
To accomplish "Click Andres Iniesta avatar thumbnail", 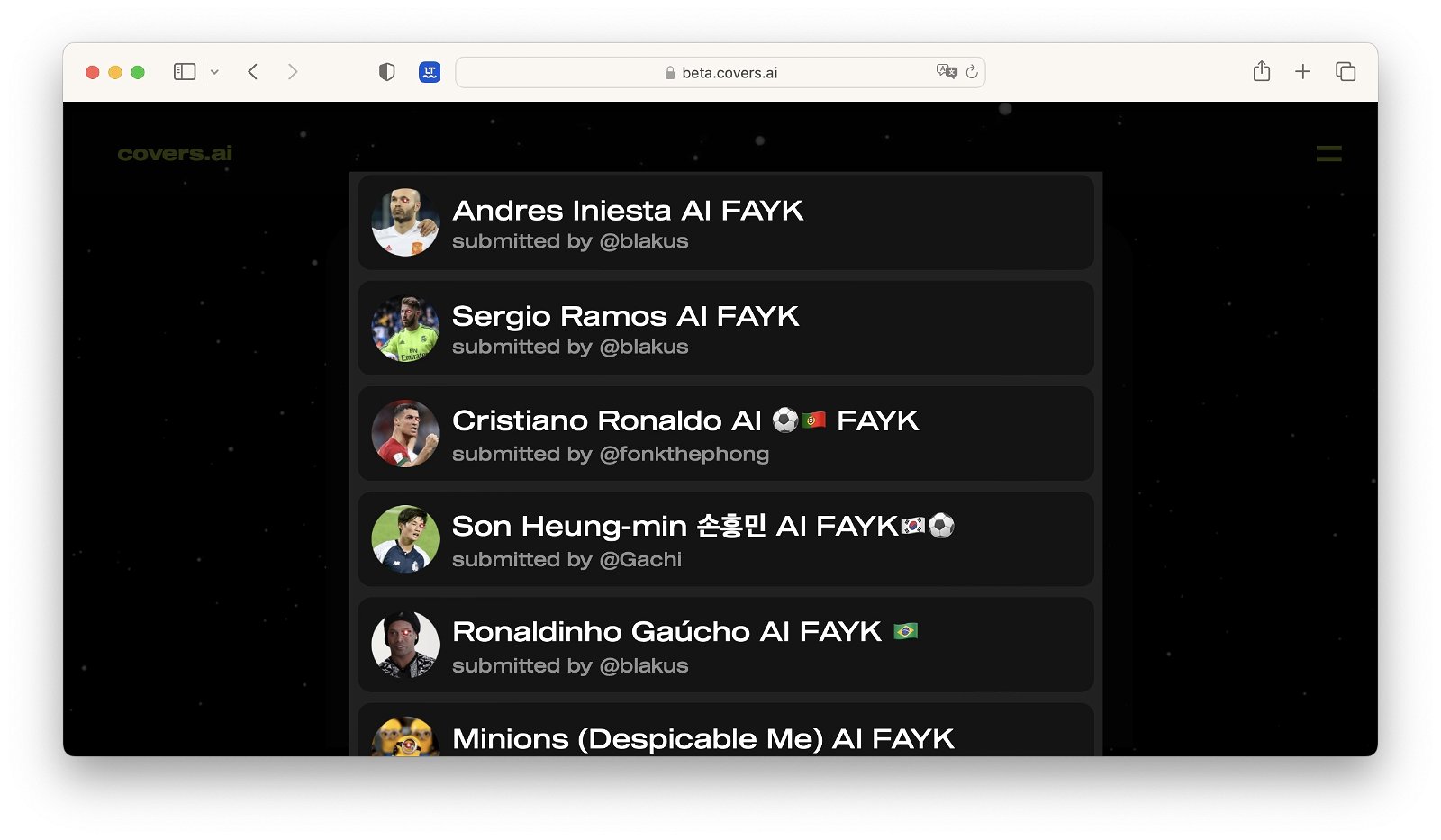I will point(405,222).
